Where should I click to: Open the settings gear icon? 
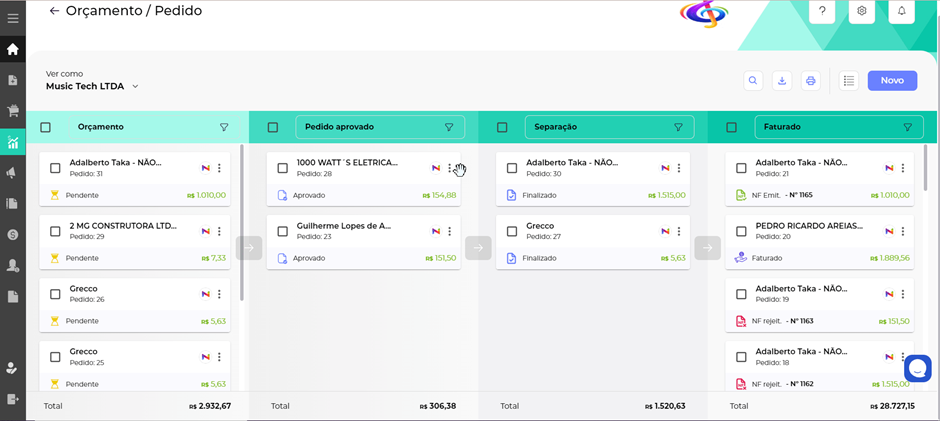pyautogui.click(x=861, y=11)
